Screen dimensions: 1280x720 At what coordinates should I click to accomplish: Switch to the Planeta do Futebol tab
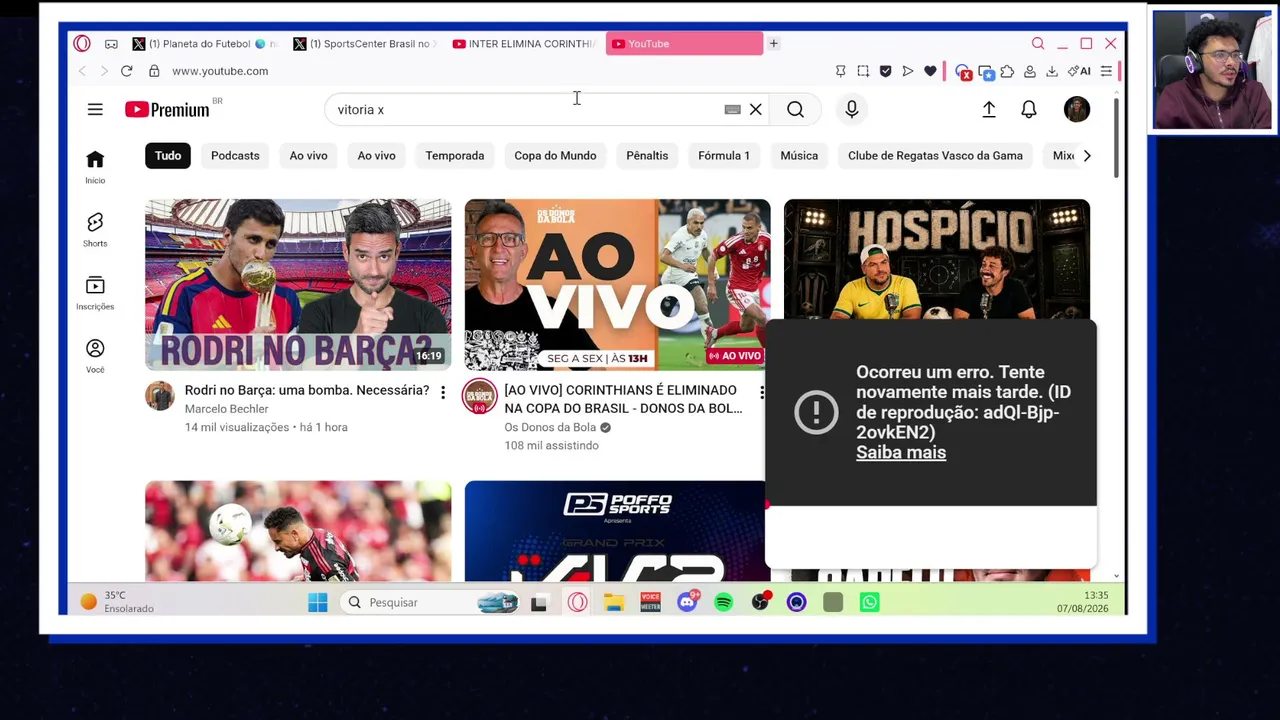pyautogui.click(x=205, y=44)
